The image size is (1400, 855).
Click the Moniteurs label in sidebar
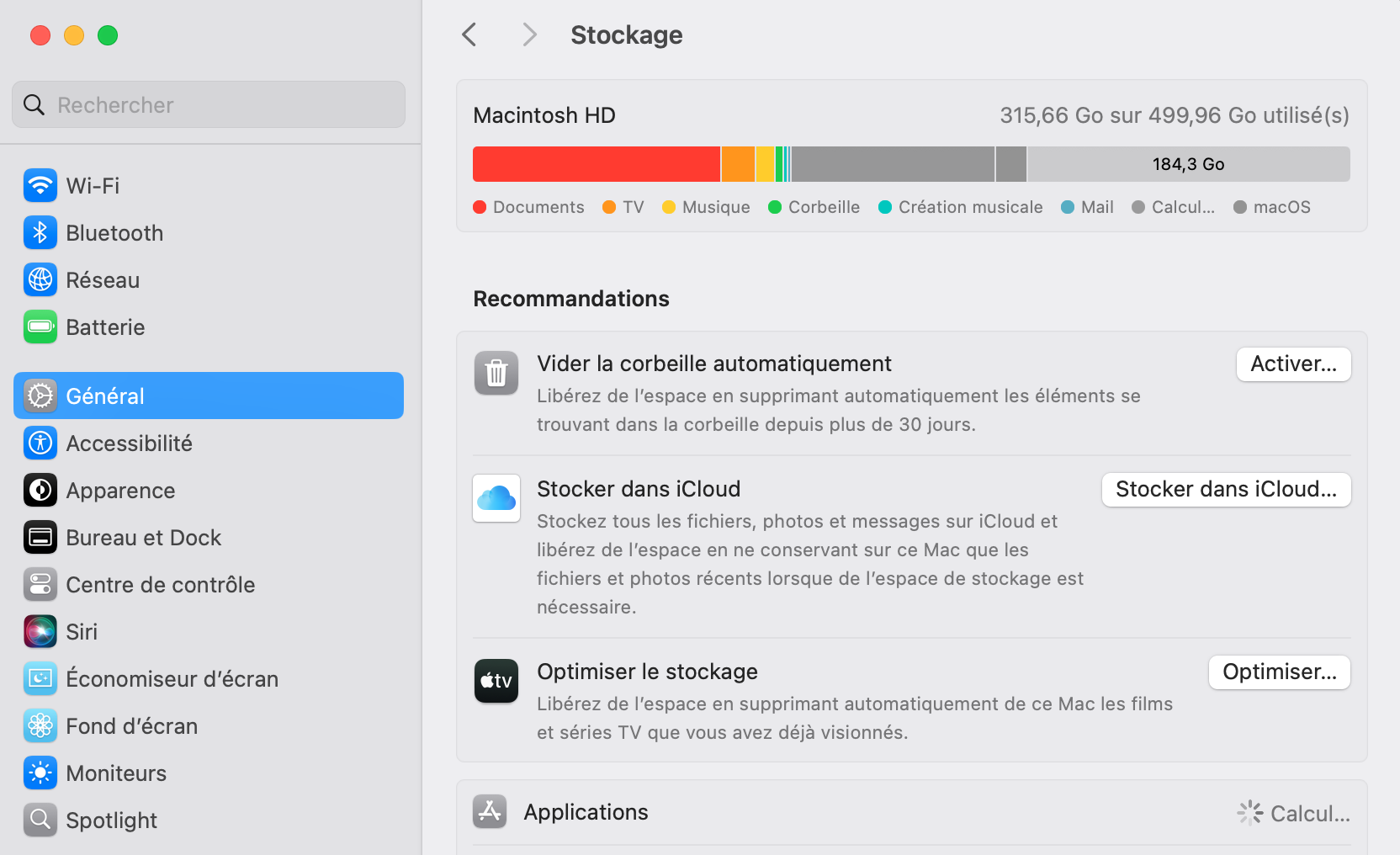pos(116,773)
